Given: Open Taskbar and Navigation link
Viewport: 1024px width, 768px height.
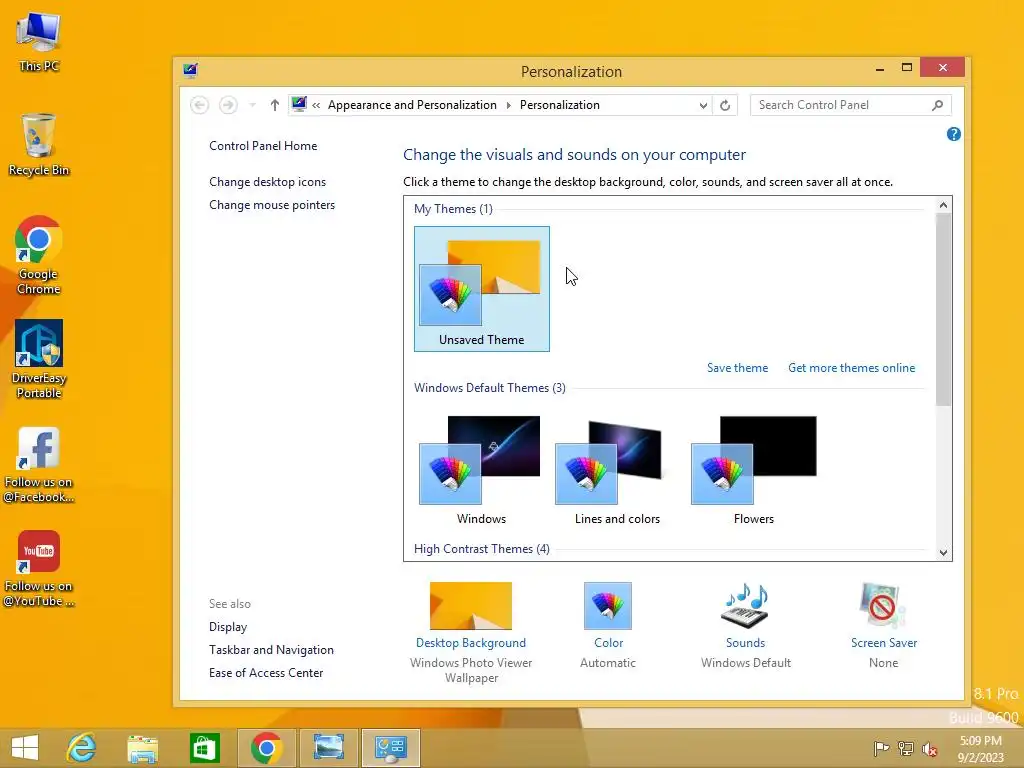Looking at the screenshot, I should pos(271,650).
